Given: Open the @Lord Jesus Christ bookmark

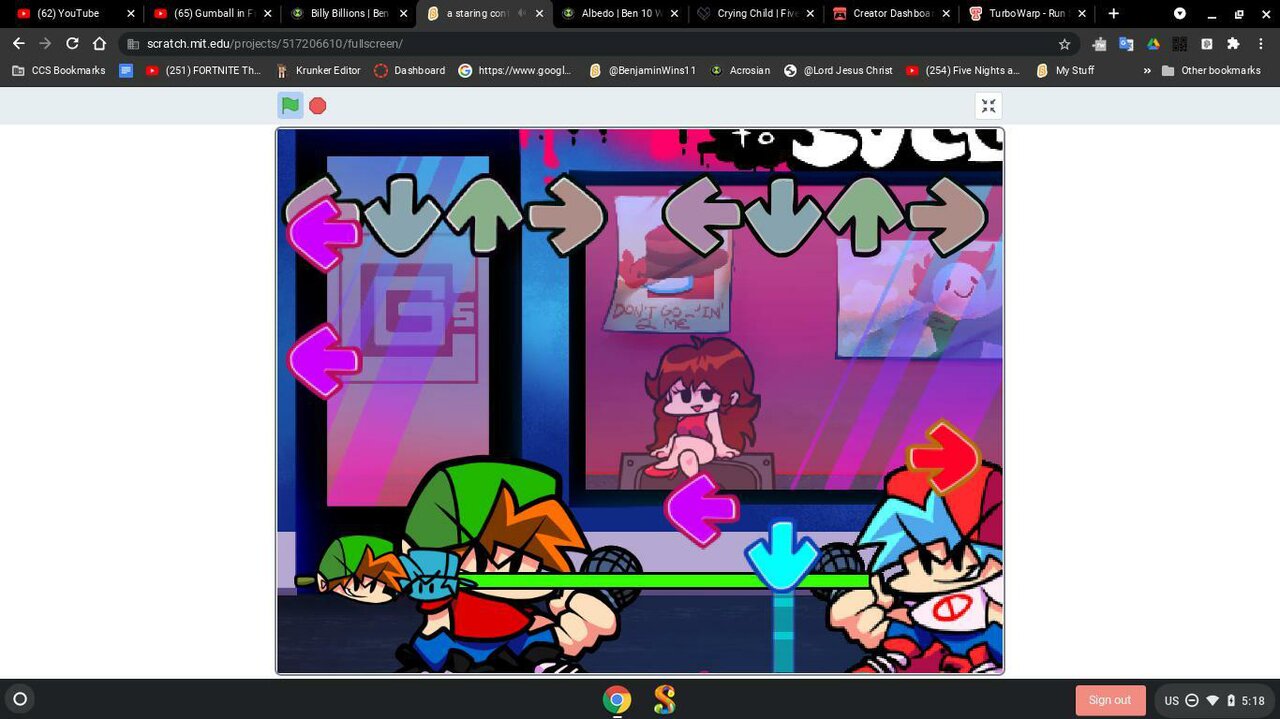Looking at the screenshot, I should (x=838, y=70).
